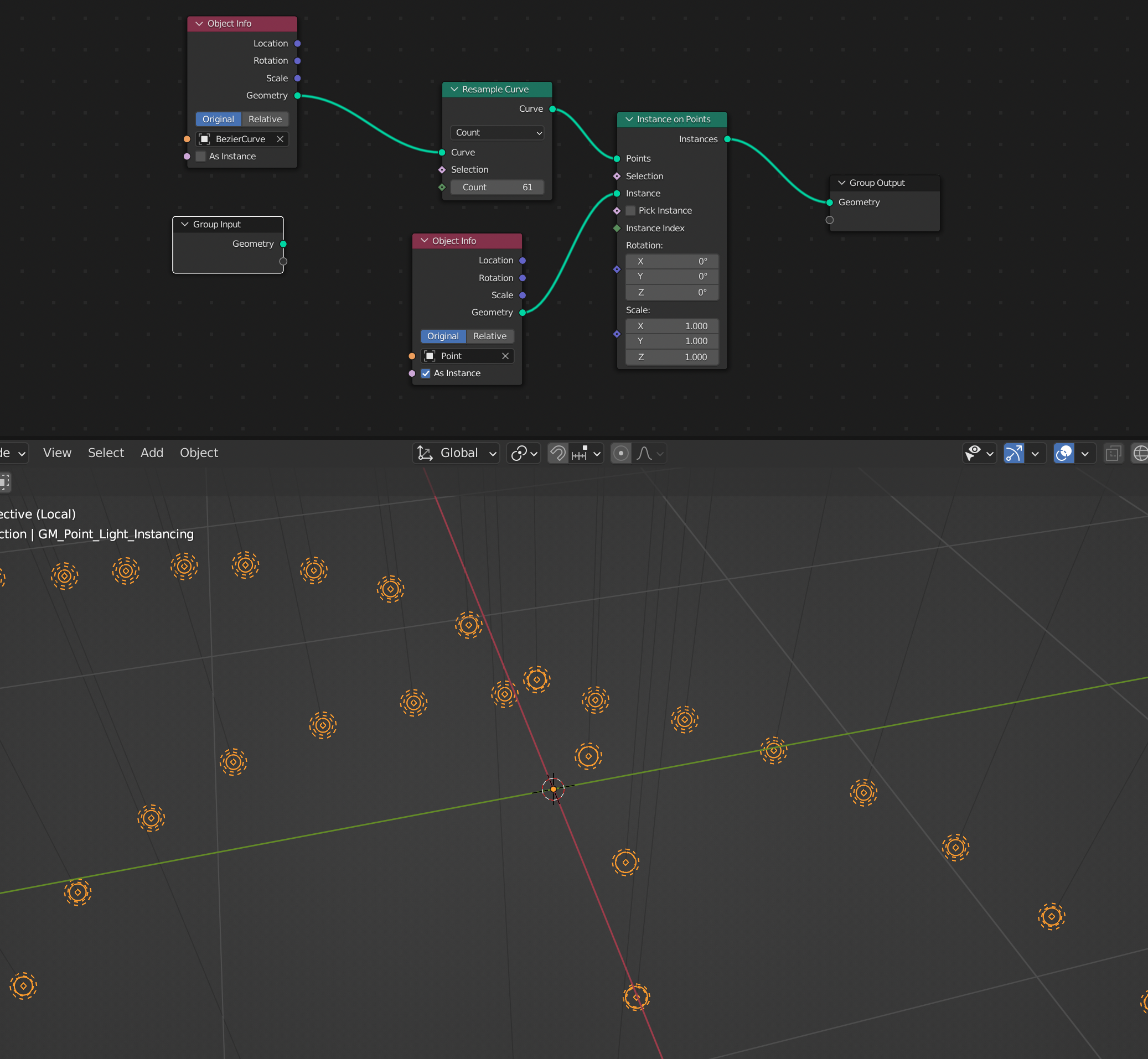Click object picker icon beside Point
Screen dimensions: 1148x1059
[430, 356]
